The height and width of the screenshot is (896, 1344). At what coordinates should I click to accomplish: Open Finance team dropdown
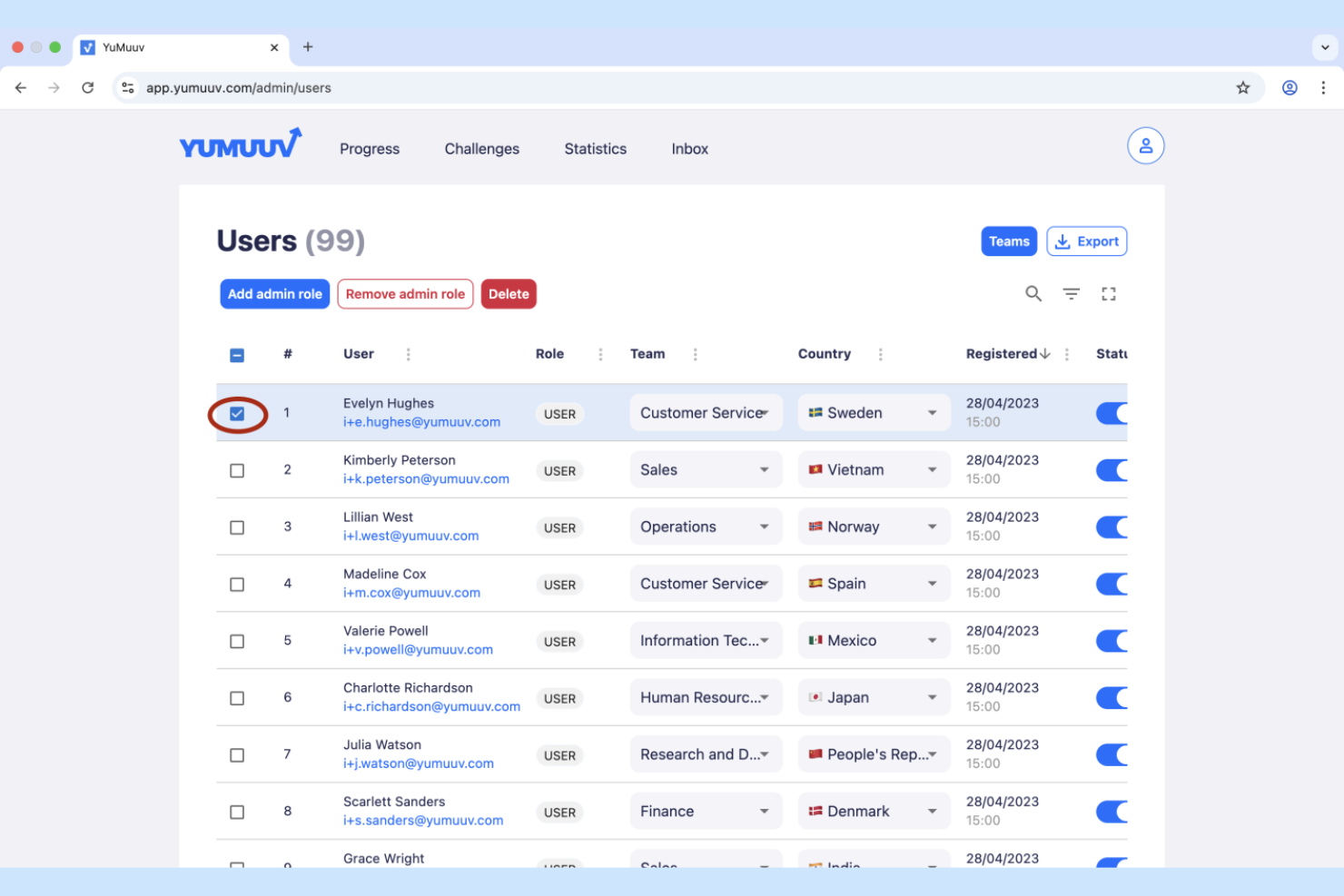point(706,811)
